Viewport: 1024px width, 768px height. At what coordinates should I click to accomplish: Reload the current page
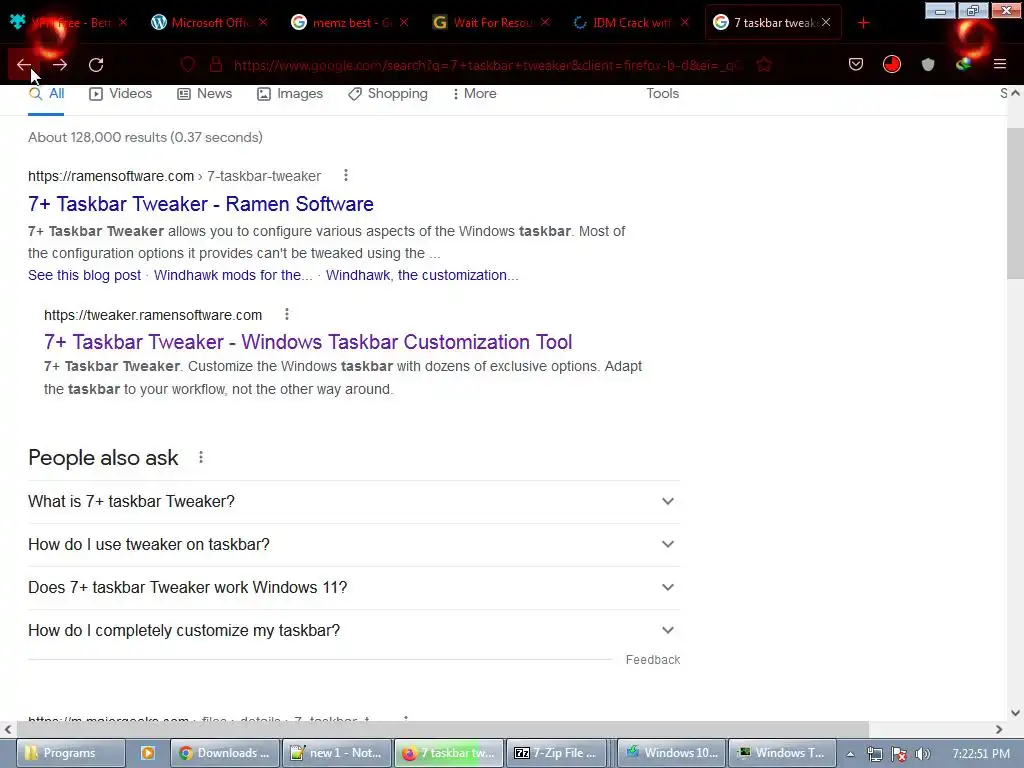point(96,65)
